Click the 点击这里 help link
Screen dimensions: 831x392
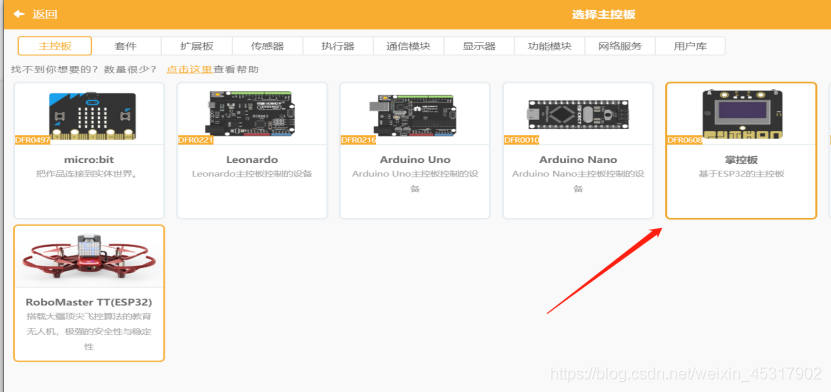(189, 69)
